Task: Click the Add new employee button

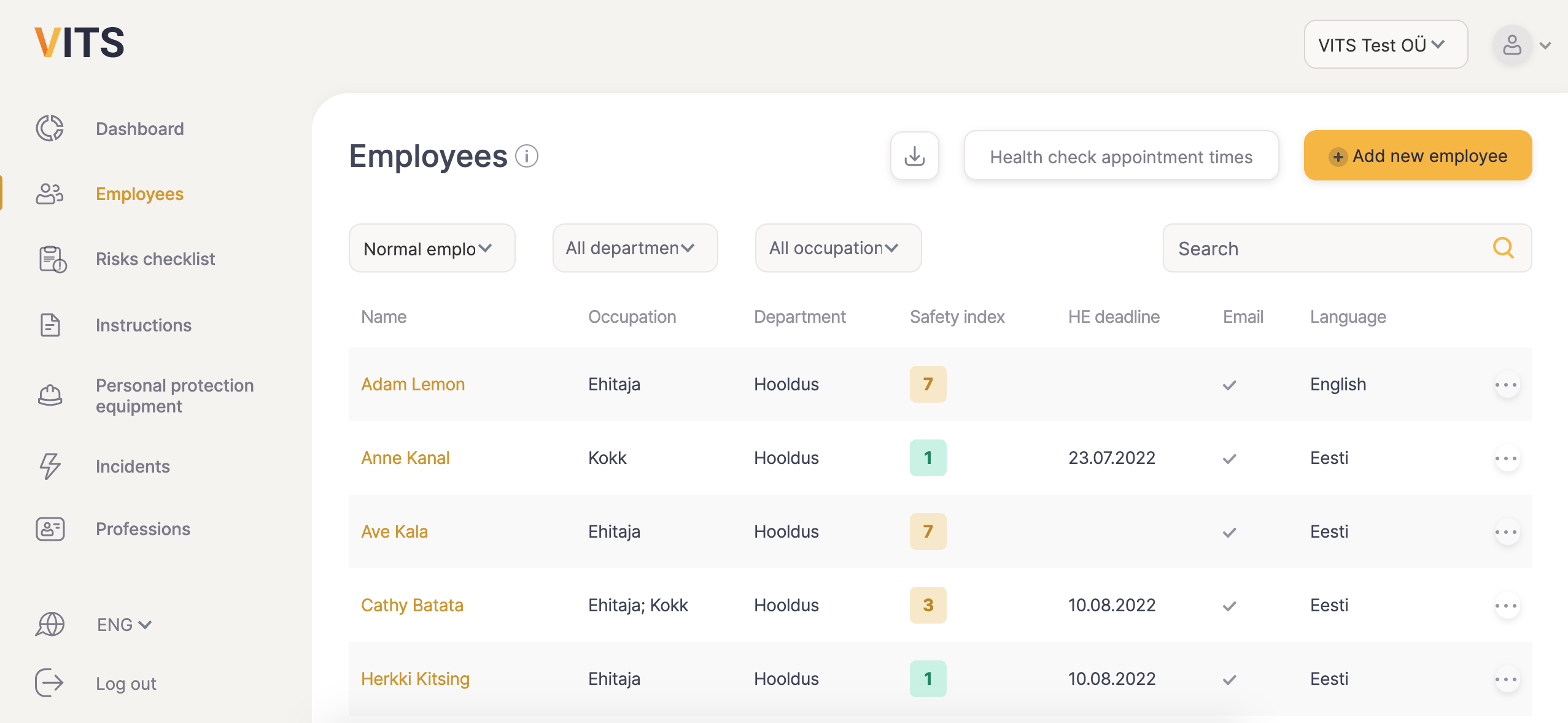Action: point(1417,155)
